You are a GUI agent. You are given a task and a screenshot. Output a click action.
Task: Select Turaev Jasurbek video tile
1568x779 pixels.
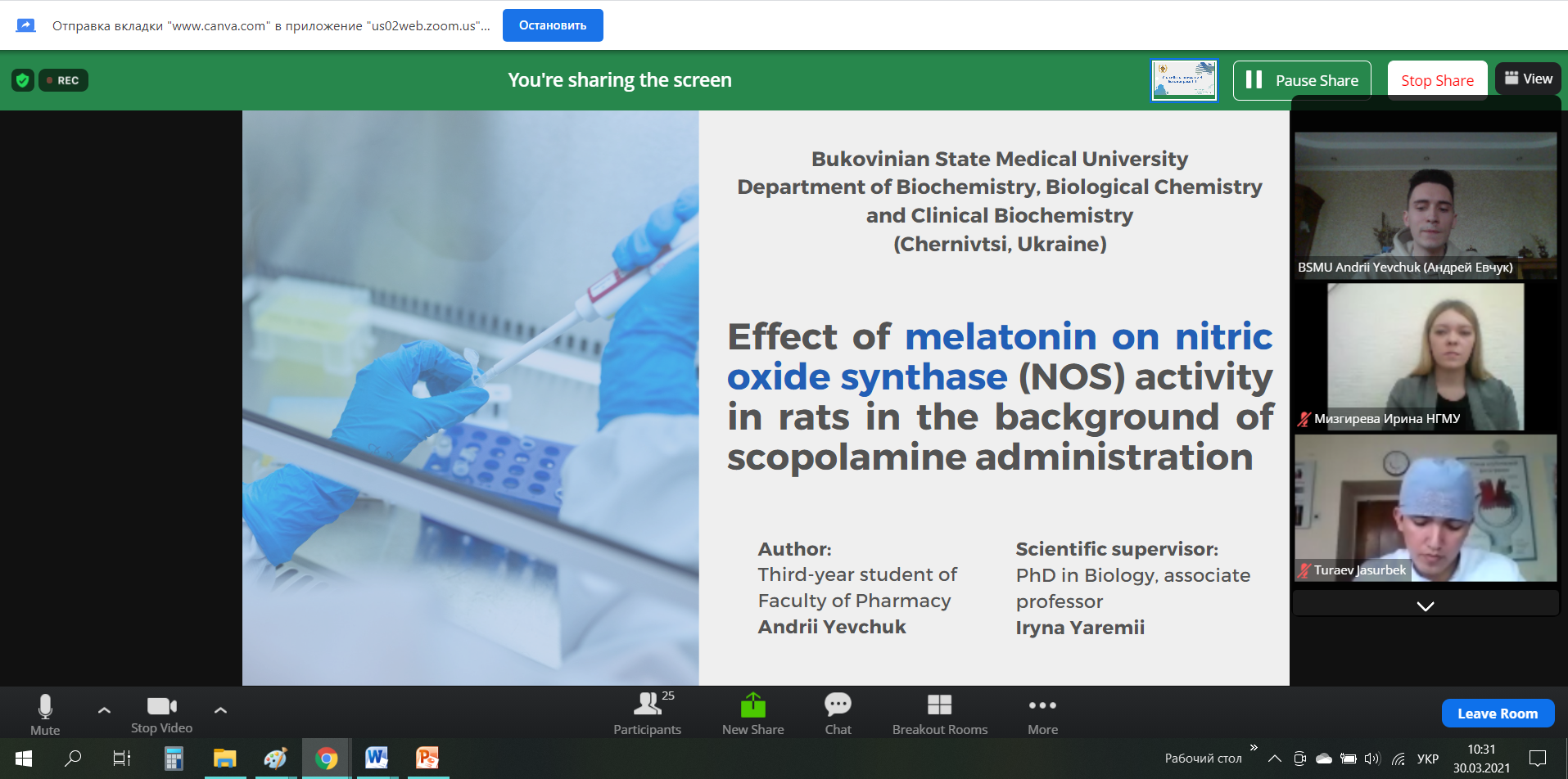(x=1426, y=507)
